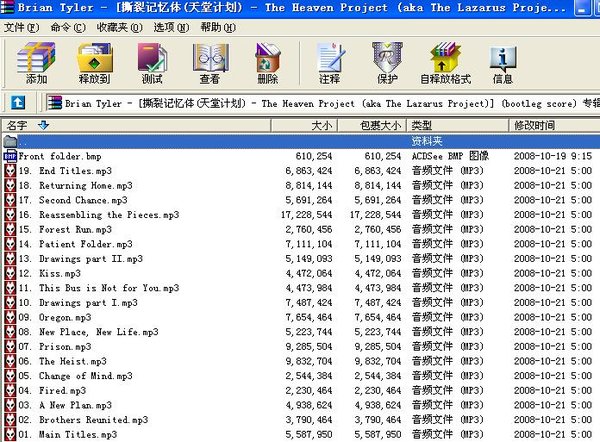This screenshot has height=442, width=600.
Task: Select 03. A New Plan.mp3
Action: (x=65, y=405)
